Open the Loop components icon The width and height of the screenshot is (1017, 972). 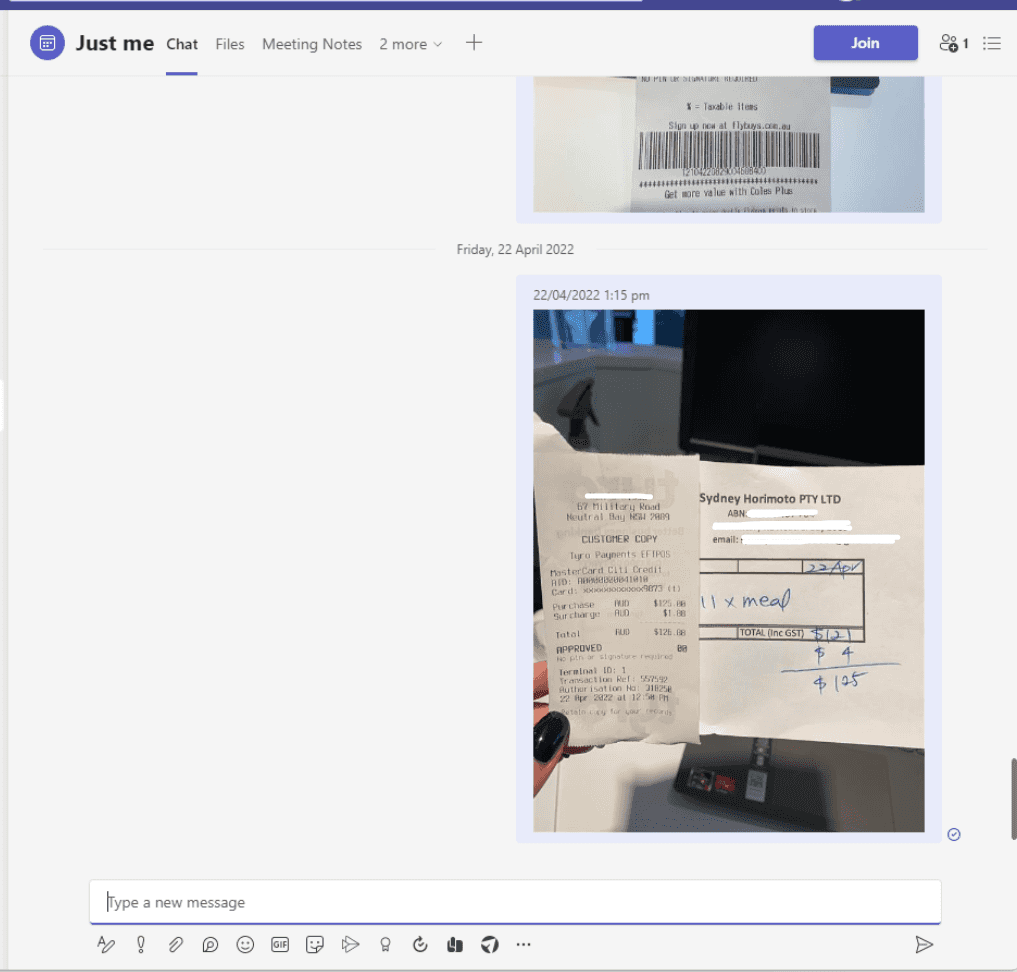(210, 944)
